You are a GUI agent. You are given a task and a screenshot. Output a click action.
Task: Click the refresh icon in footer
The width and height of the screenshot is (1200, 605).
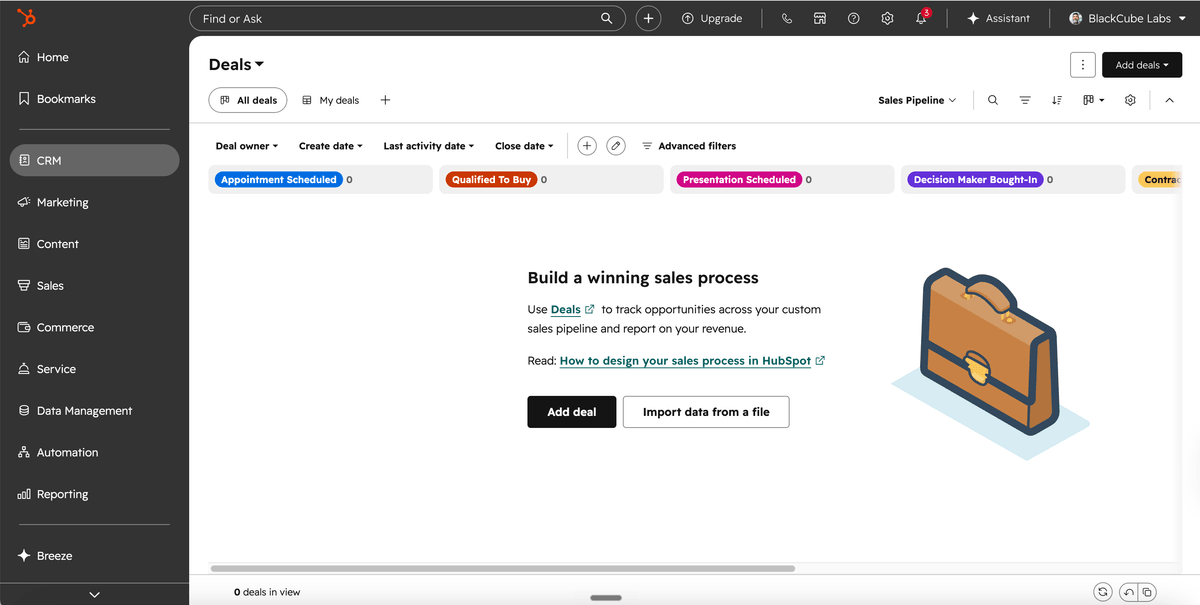point(1102,592)
